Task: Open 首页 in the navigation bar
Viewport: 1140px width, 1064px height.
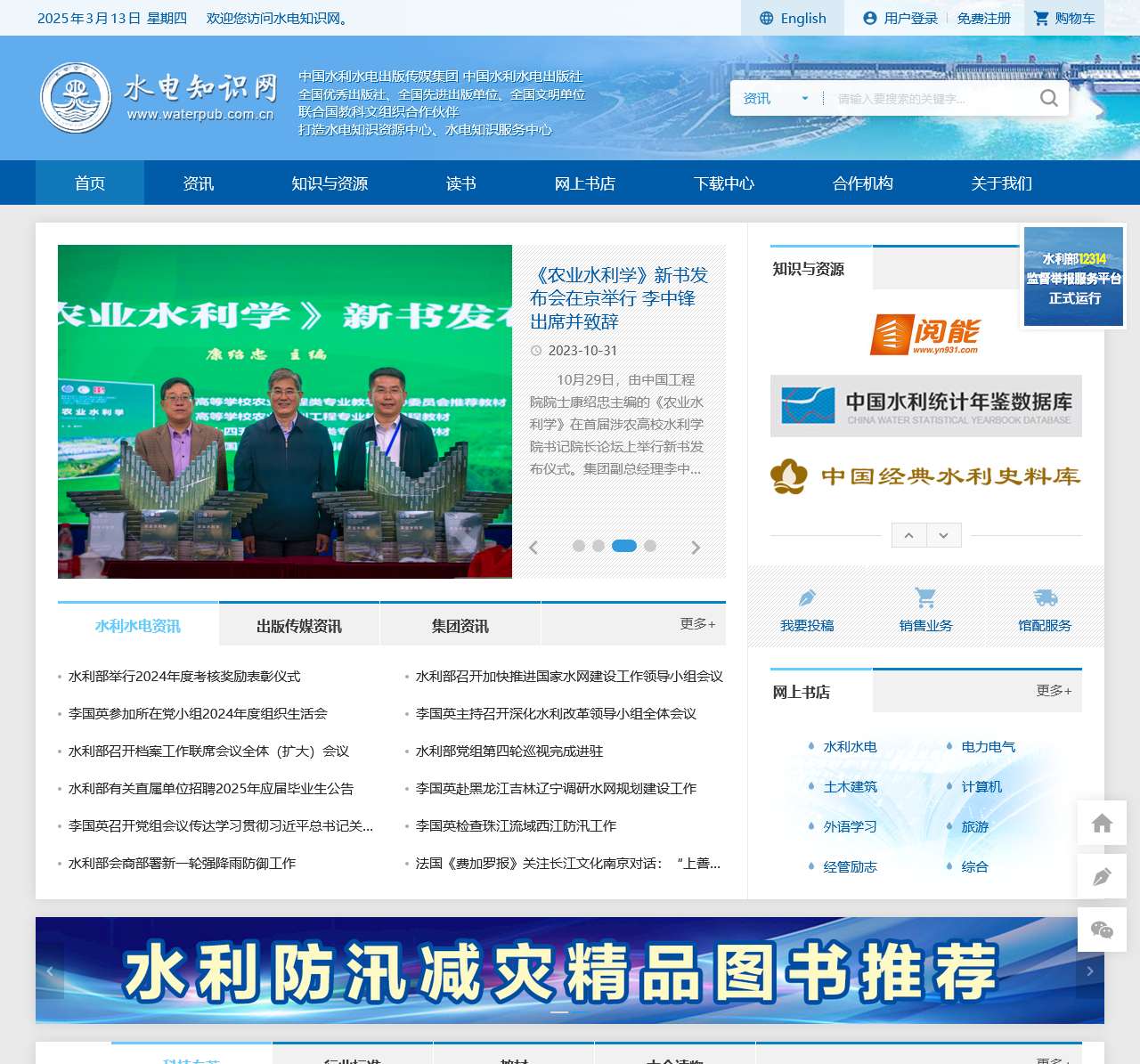Action: (x=90, y=183)
